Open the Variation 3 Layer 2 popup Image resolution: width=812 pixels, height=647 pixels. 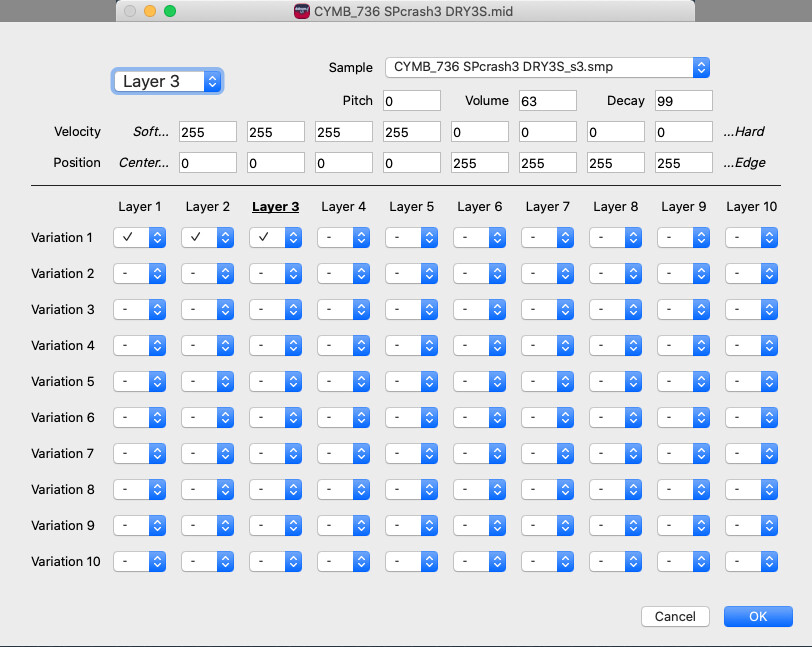(x=208, y=309)
